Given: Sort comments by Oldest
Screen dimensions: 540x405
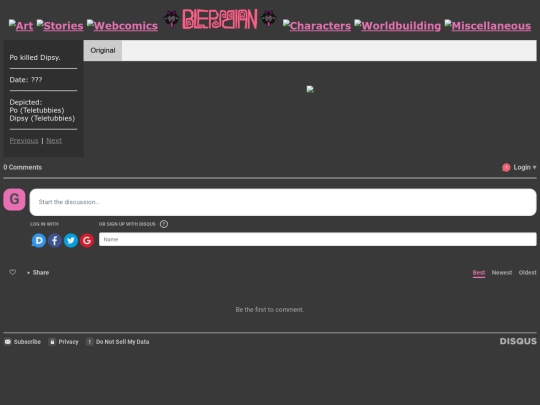Looking at the screenshot, I should pyautogui.click(x=528, y=273).
